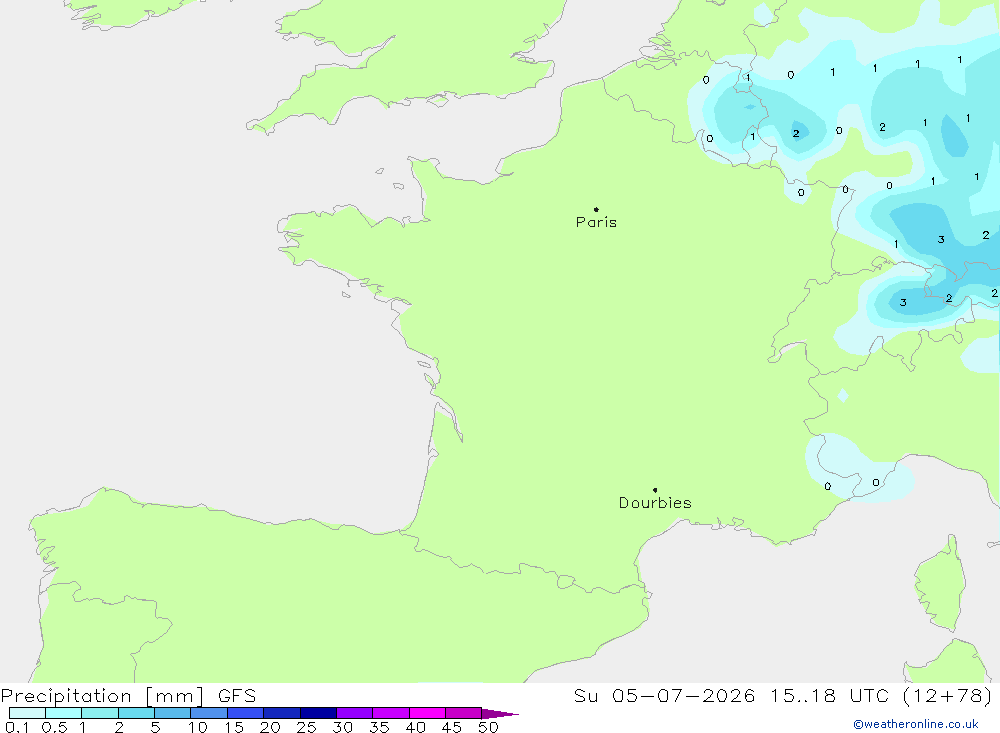
Task: Pick the 25–30 mm dark navy swatch
Action: coord(318,713)
